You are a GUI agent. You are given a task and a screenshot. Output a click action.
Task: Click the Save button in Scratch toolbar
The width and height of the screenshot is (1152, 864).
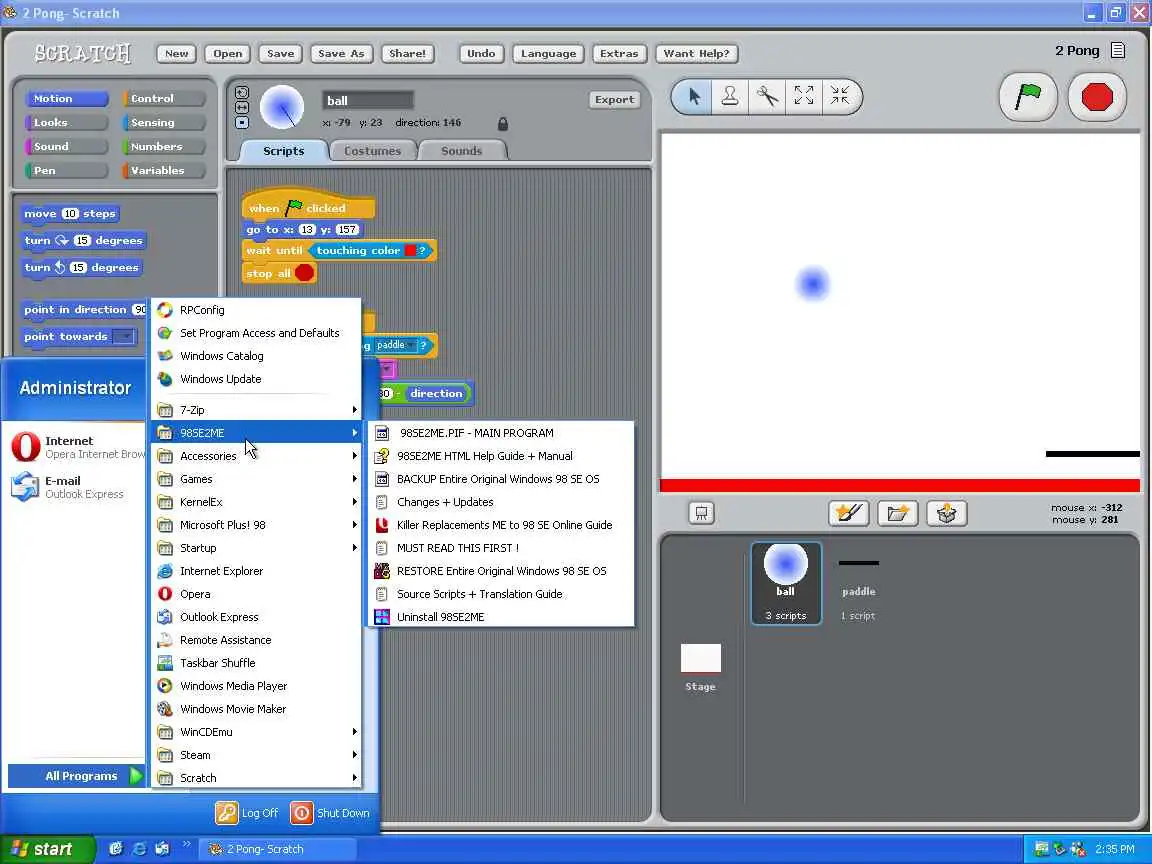pos(281,54)
